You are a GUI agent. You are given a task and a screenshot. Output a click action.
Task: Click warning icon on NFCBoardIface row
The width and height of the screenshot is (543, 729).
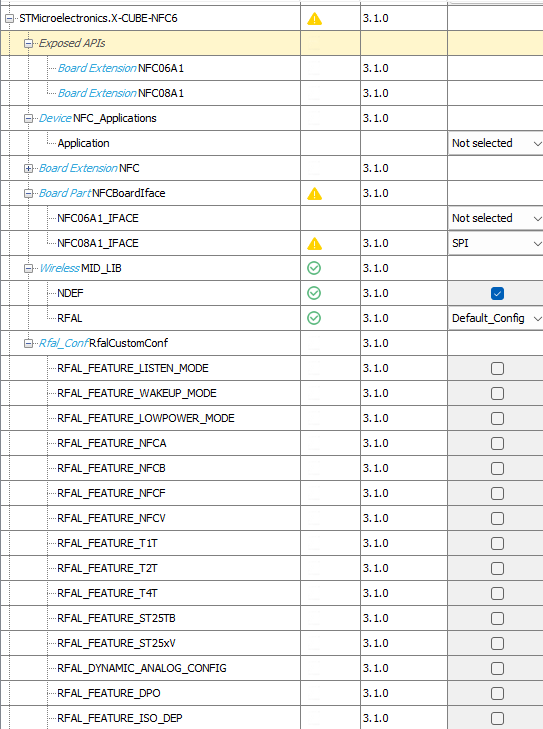point(315,193)
